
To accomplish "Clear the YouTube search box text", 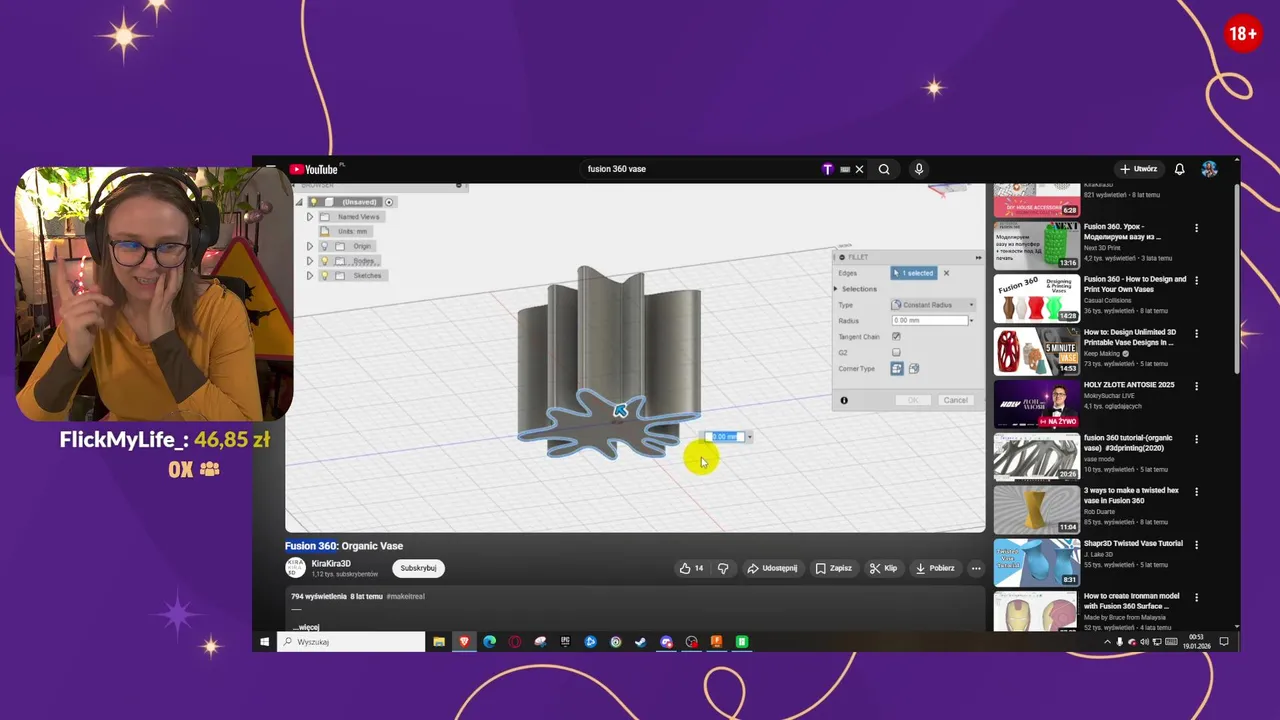I will (859, 169).
